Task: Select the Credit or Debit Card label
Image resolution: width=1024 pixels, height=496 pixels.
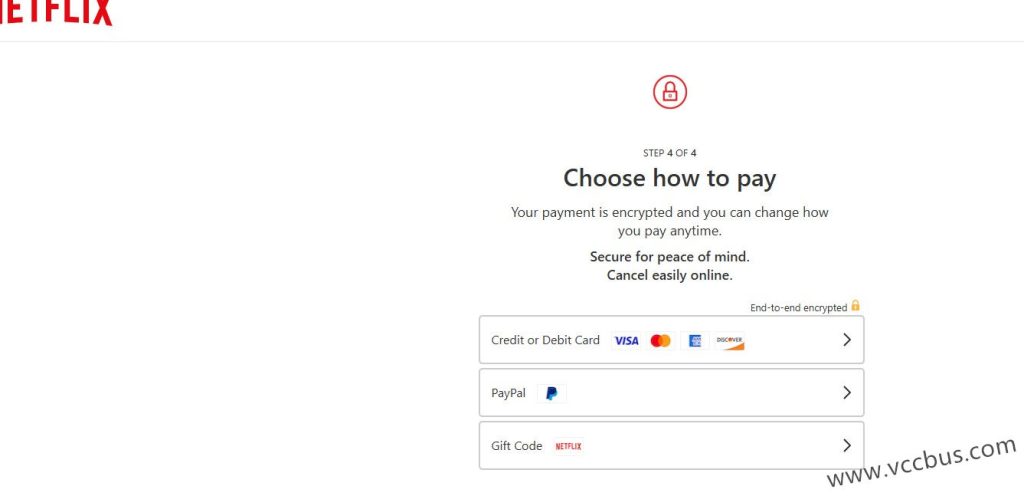Action: click(x=545, y=340)
